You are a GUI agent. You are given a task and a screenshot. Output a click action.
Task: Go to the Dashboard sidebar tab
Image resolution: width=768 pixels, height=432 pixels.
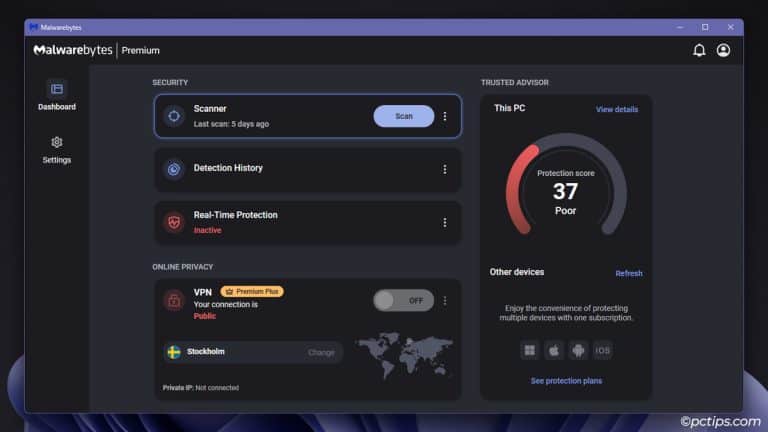[57, 95]
